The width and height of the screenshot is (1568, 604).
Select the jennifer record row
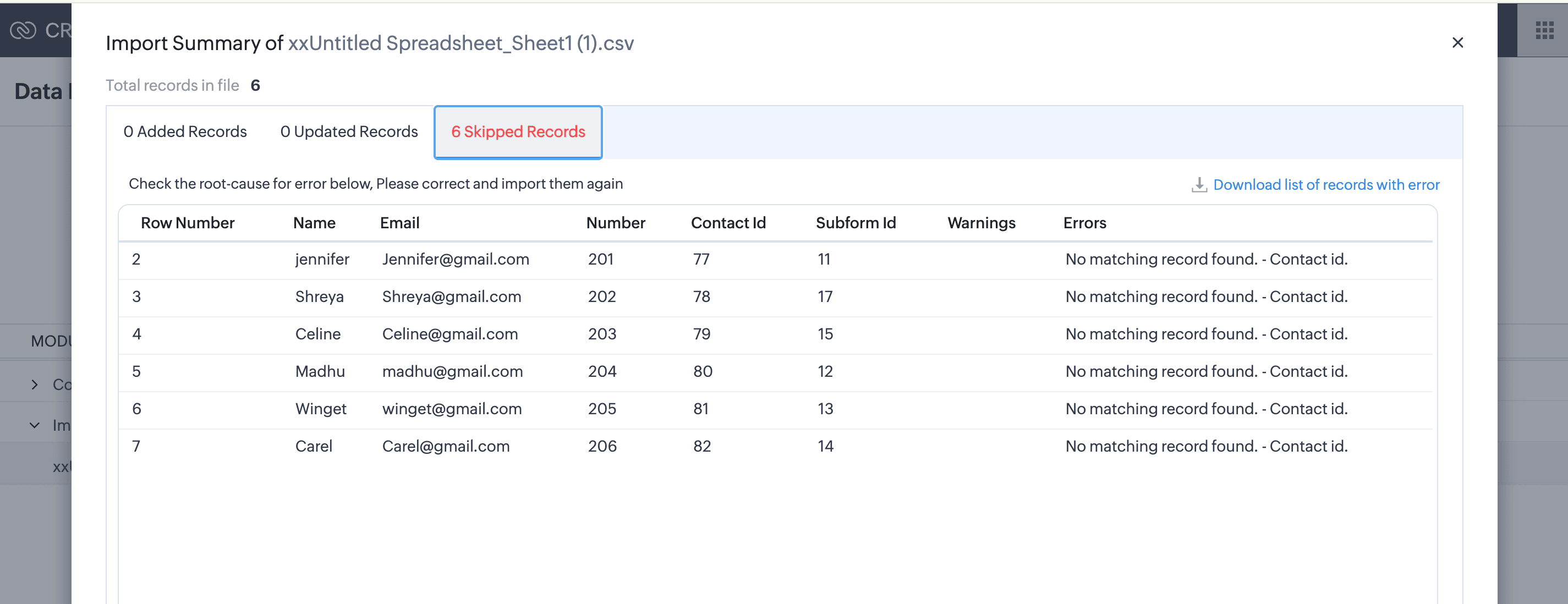click(x=322, y=260)
